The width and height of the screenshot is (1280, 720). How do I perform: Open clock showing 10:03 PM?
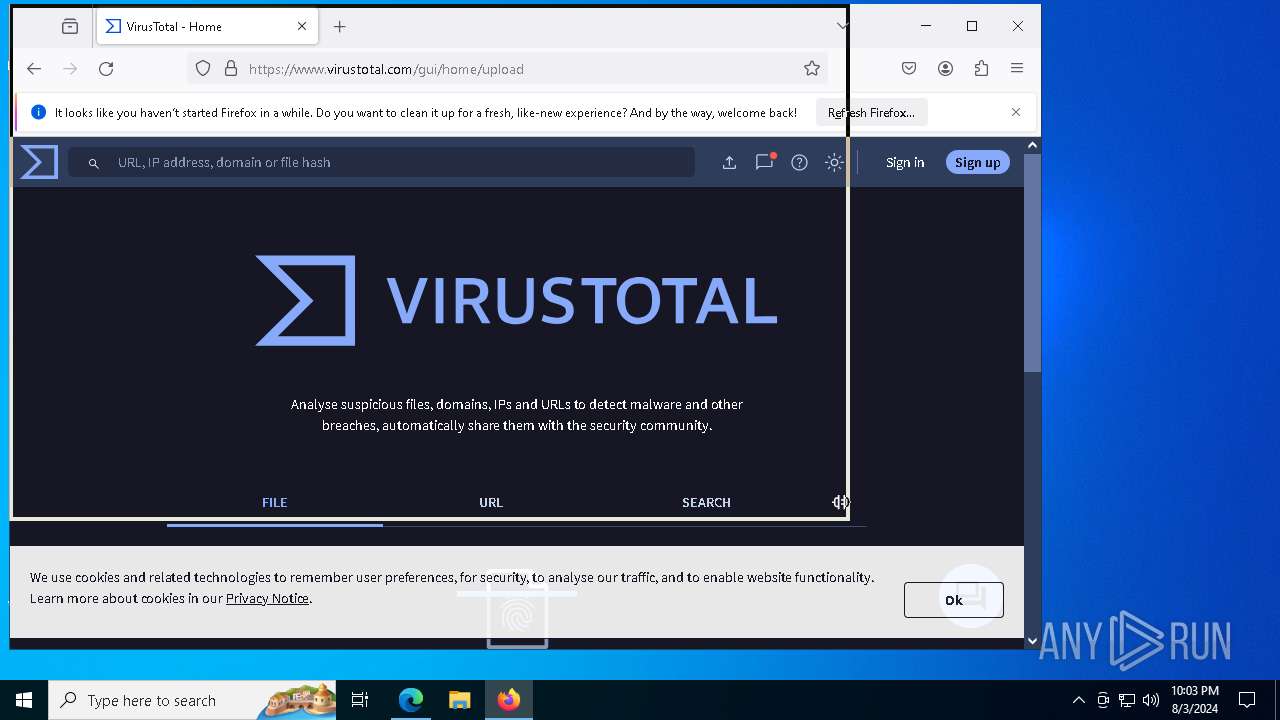click(x=1194, y=700)
